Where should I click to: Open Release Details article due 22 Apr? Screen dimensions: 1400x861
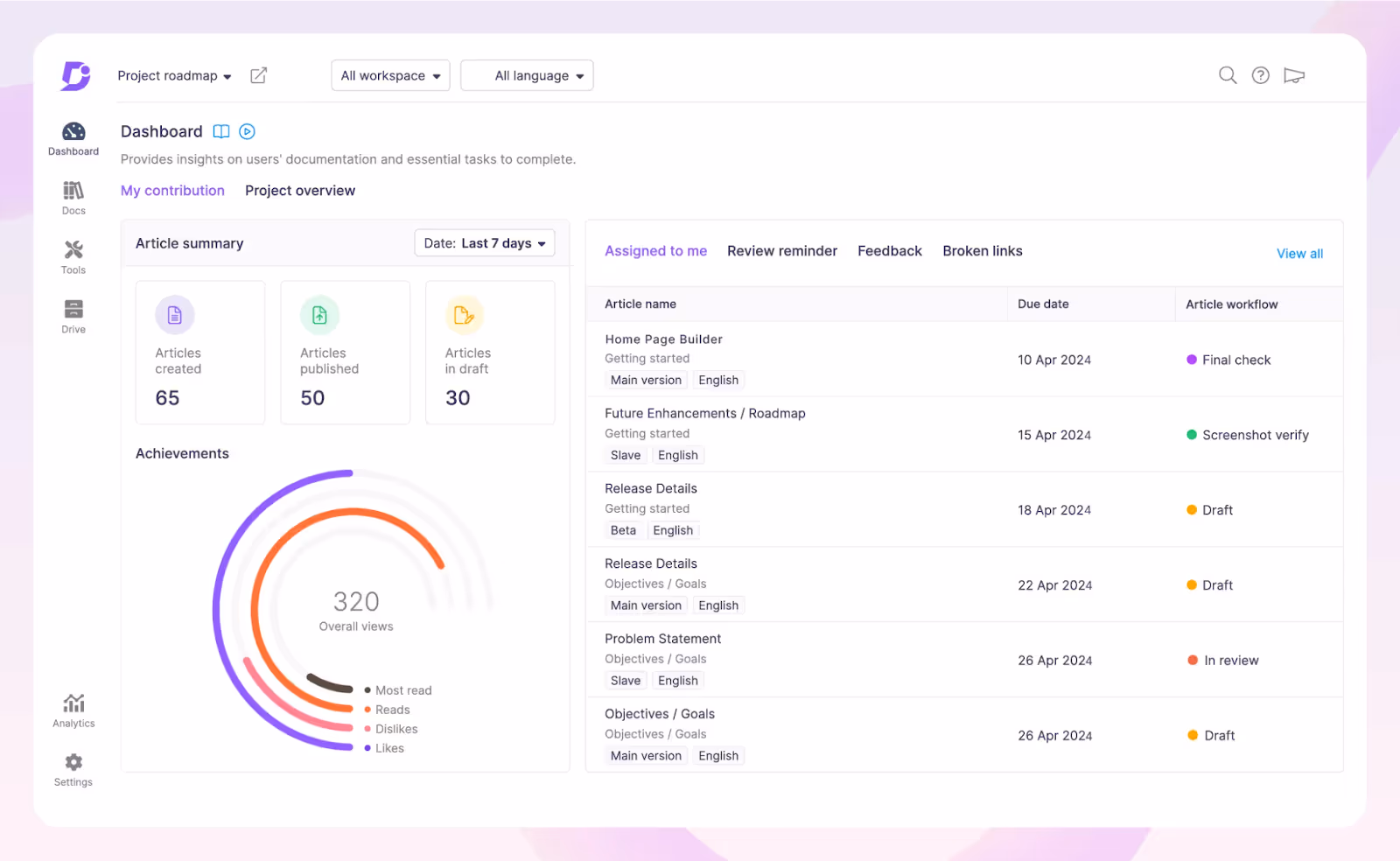[x=651, y=564]
